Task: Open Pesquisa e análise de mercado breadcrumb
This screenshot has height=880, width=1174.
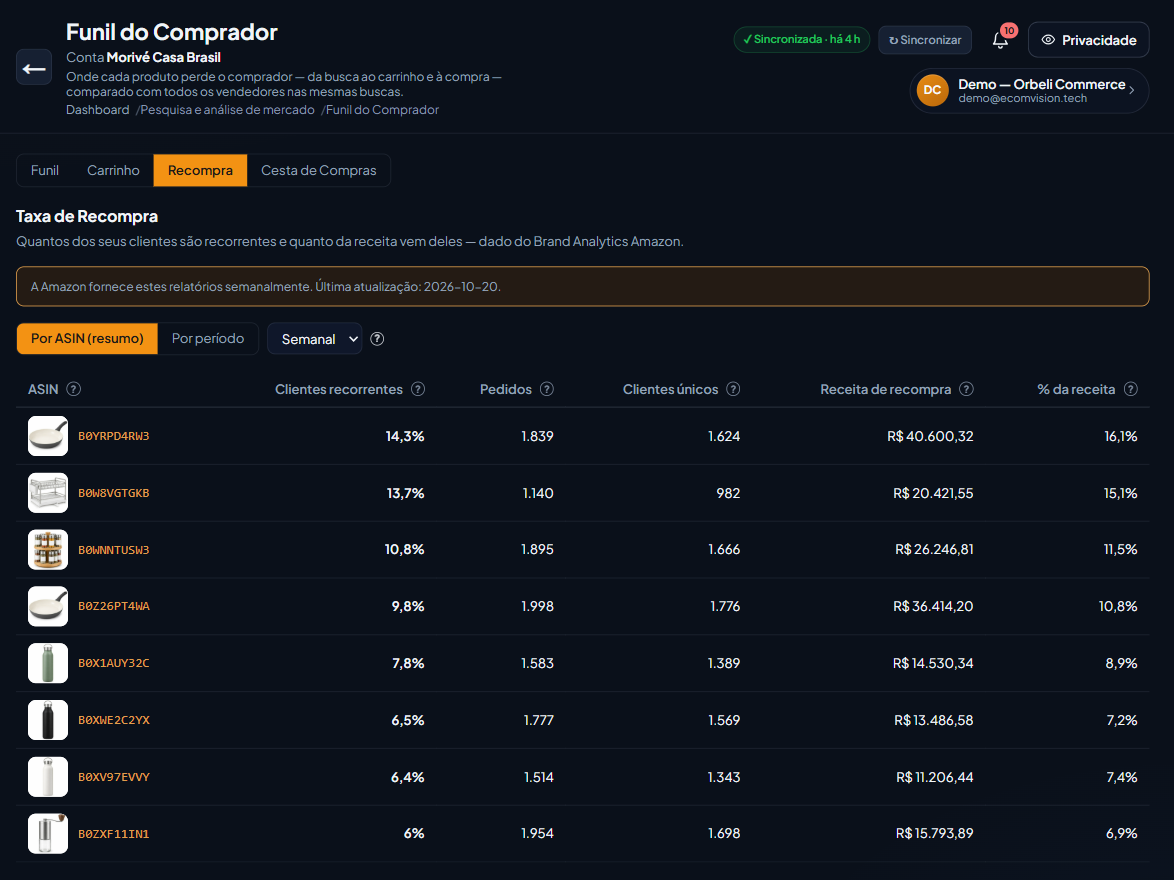Action: tap(228, 109)
